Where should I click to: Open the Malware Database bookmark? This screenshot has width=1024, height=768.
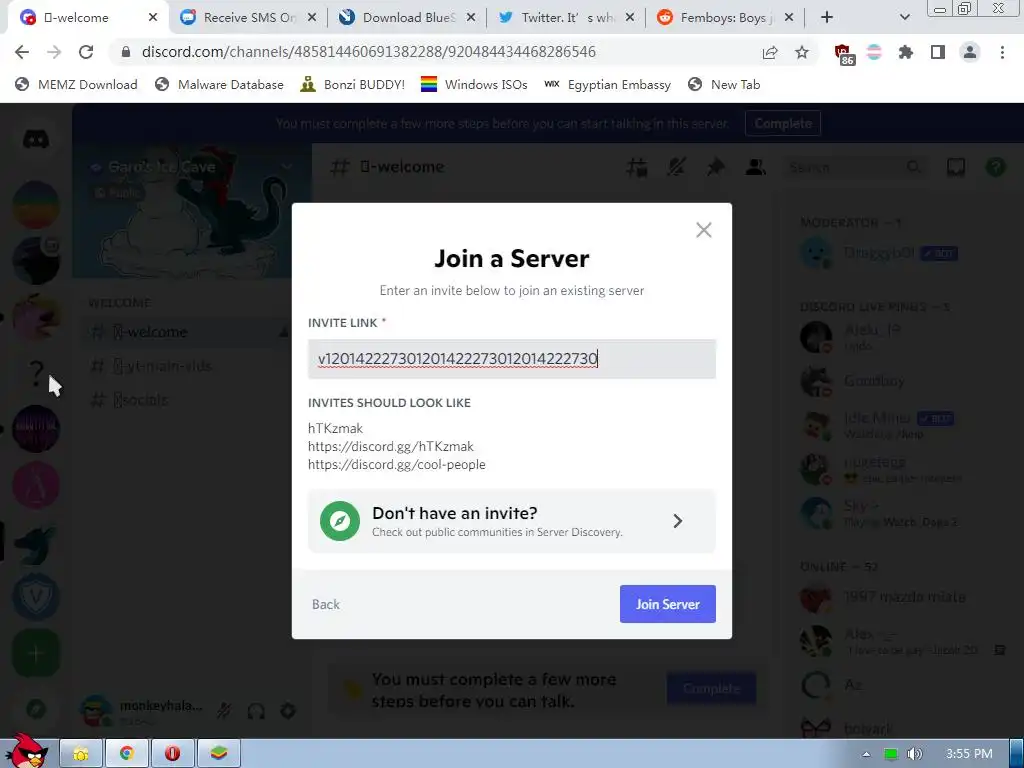coord(219,84)
